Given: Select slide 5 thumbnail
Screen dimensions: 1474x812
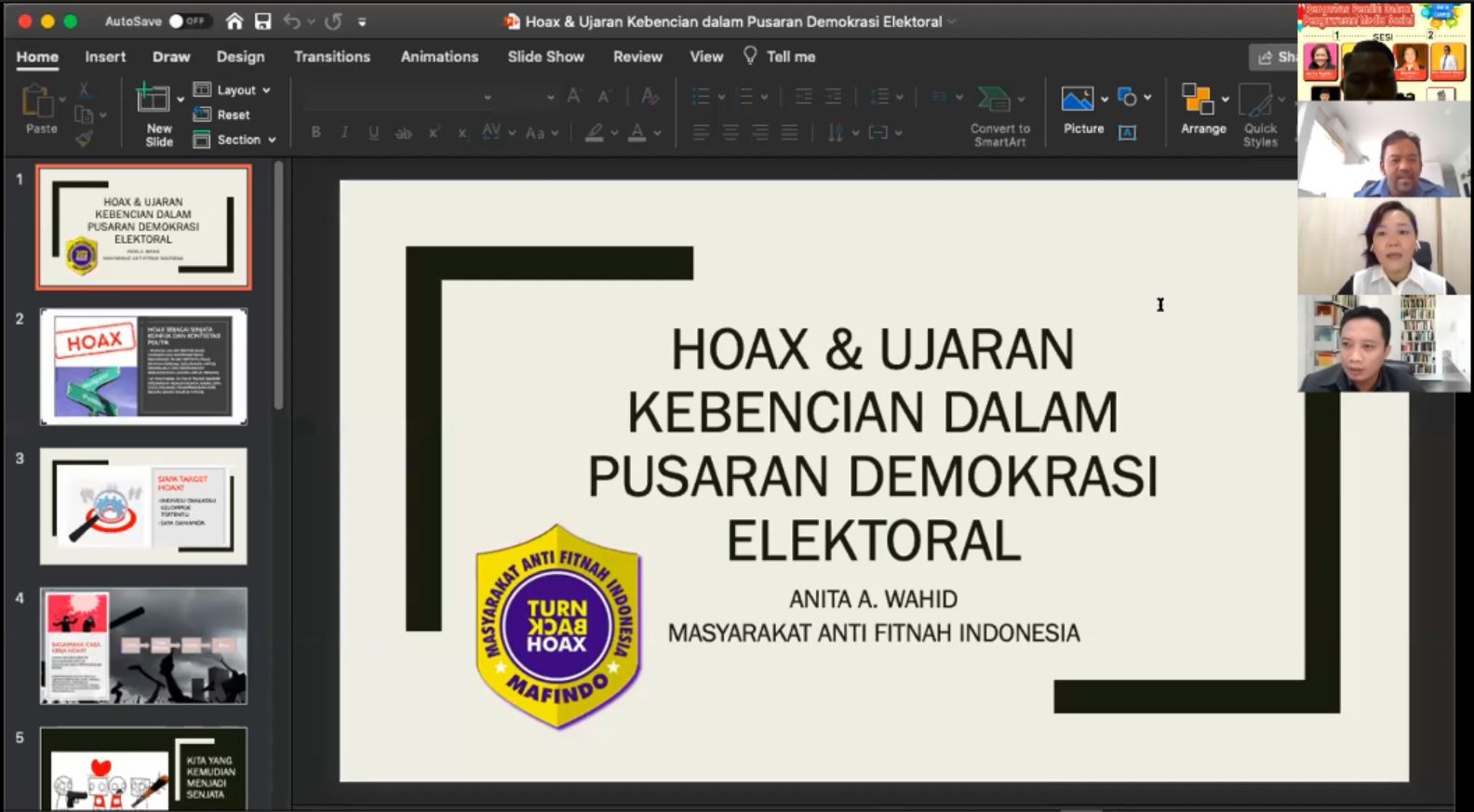Looking at the screenshot, I should [x=143, y=768].
